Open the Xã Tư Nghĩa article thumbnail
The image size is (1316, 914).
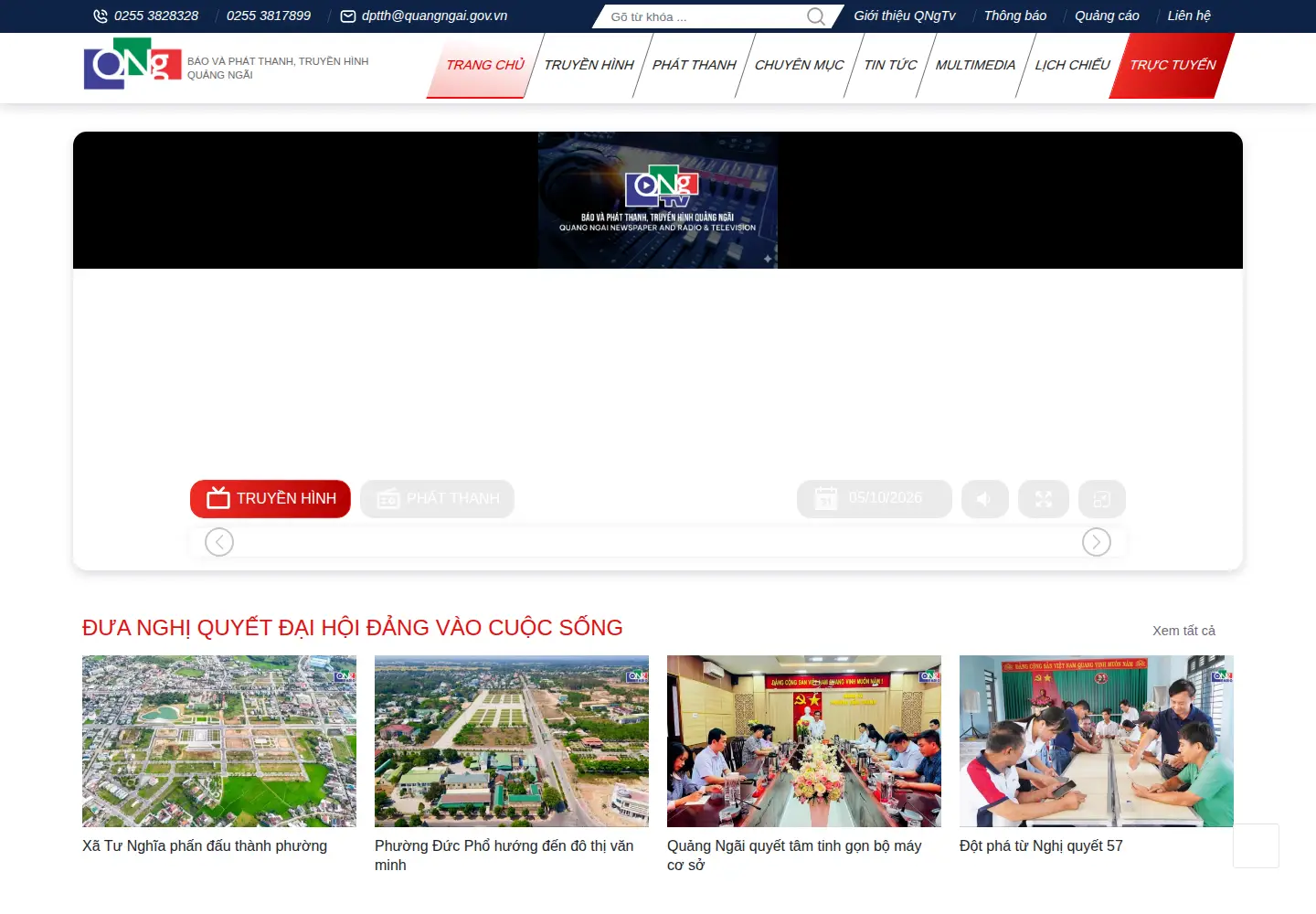click(x=219, y=741)
